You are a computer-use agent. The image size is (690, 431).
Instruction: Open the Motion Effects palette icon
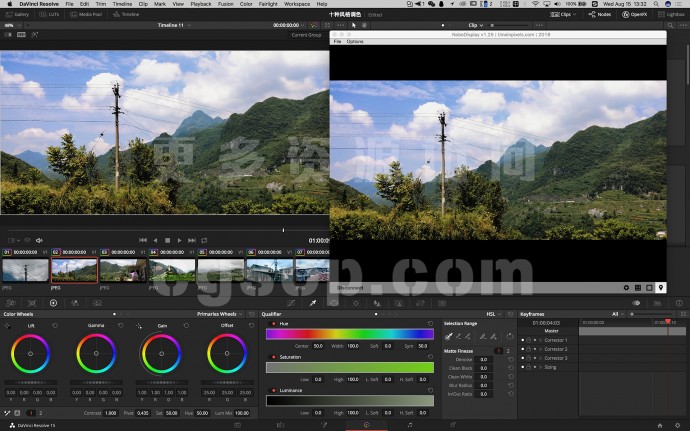[x=97, y=303]
